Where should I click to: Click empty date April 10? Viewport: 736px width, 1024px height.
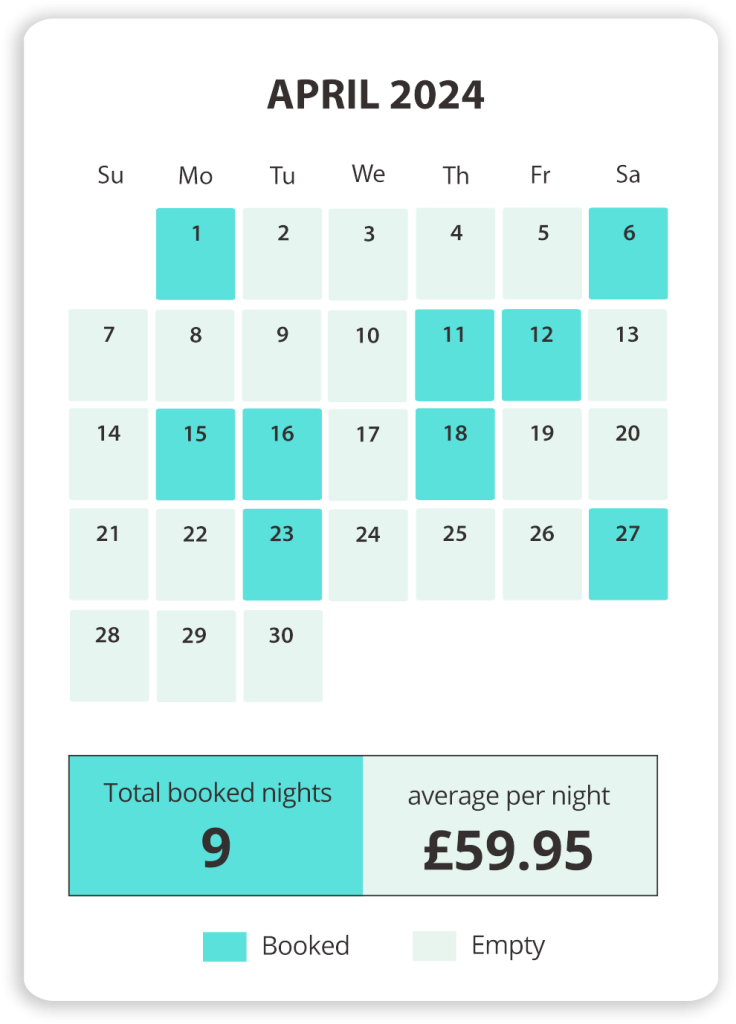click(368, 355)
